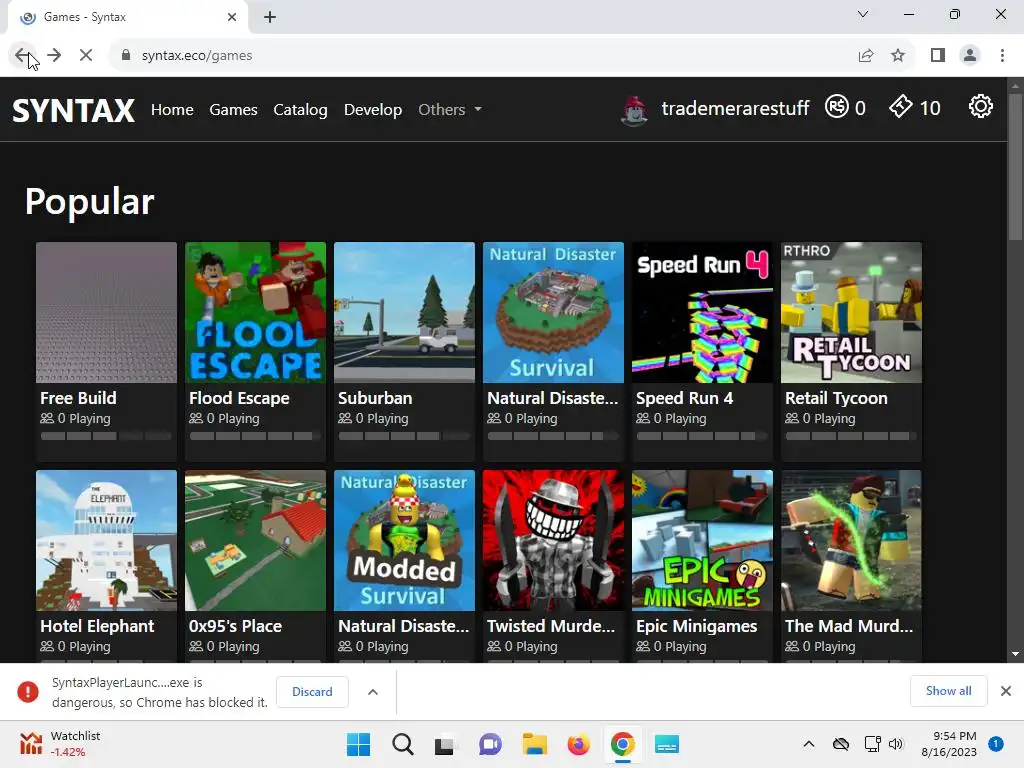Open Develop in the navbar
The image size is (1024, 768).
coord(373,110)
